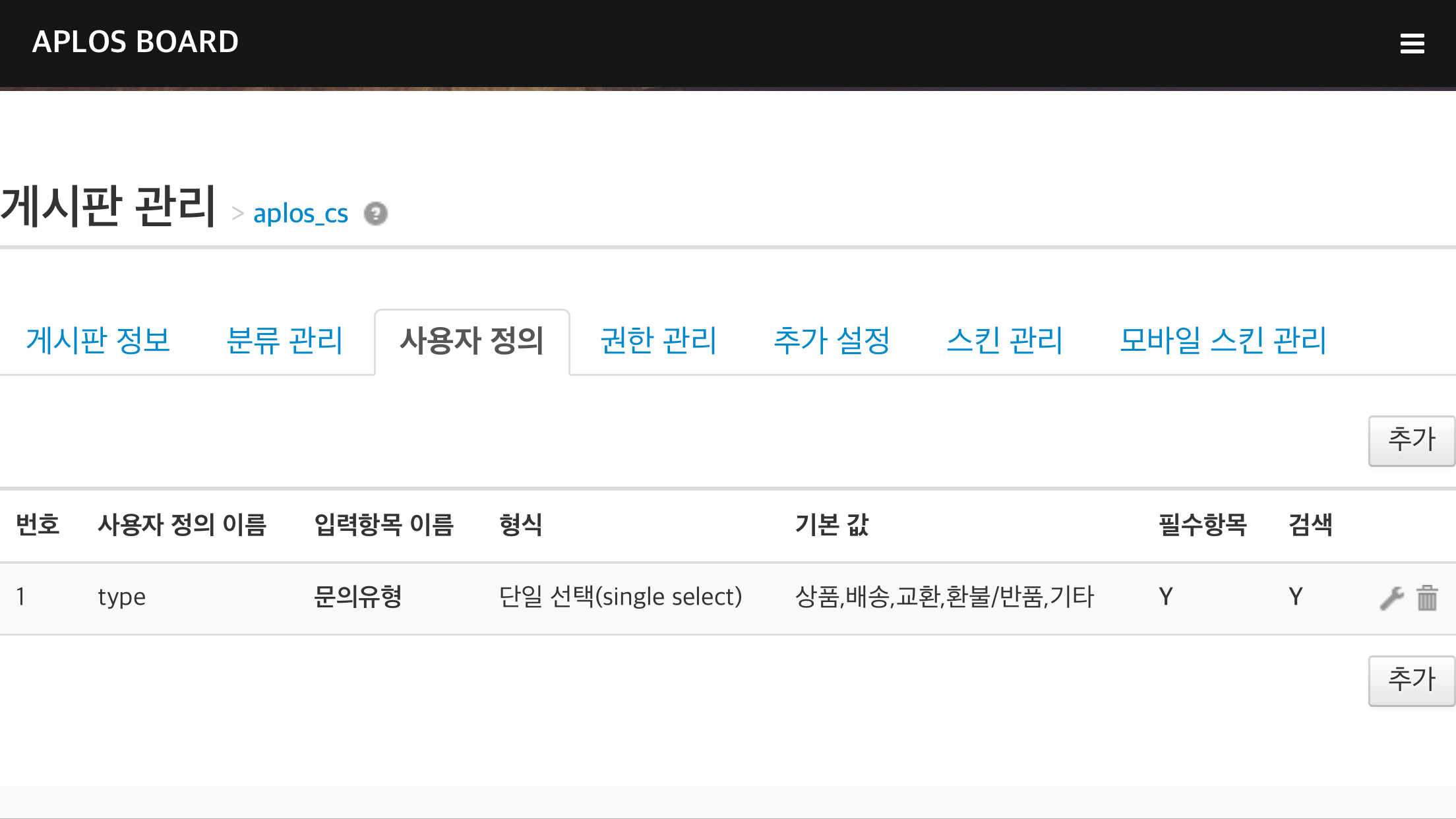Click the type row name cell
Viewport: 1456px width, 819px height.
pyautogui.click(x=122, y=597)
